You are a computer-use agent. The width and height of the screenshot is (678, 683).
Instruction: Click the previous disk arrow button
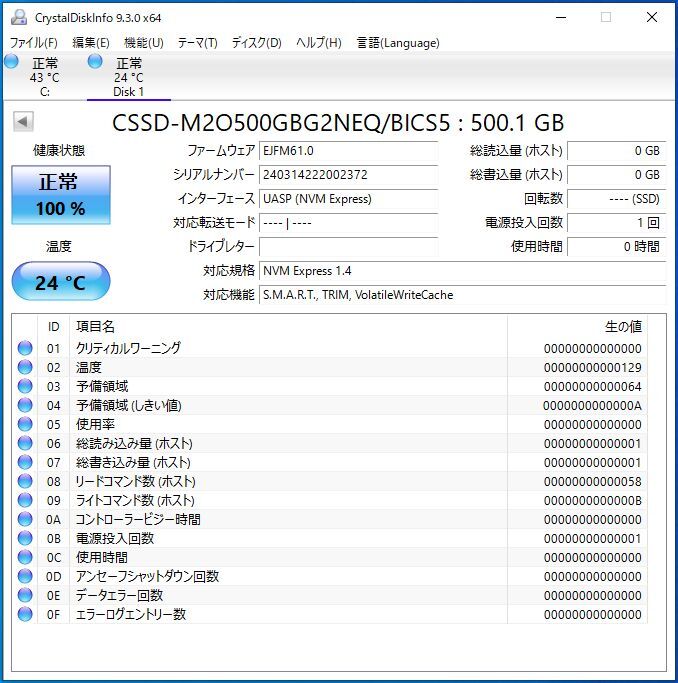(23, 122)
